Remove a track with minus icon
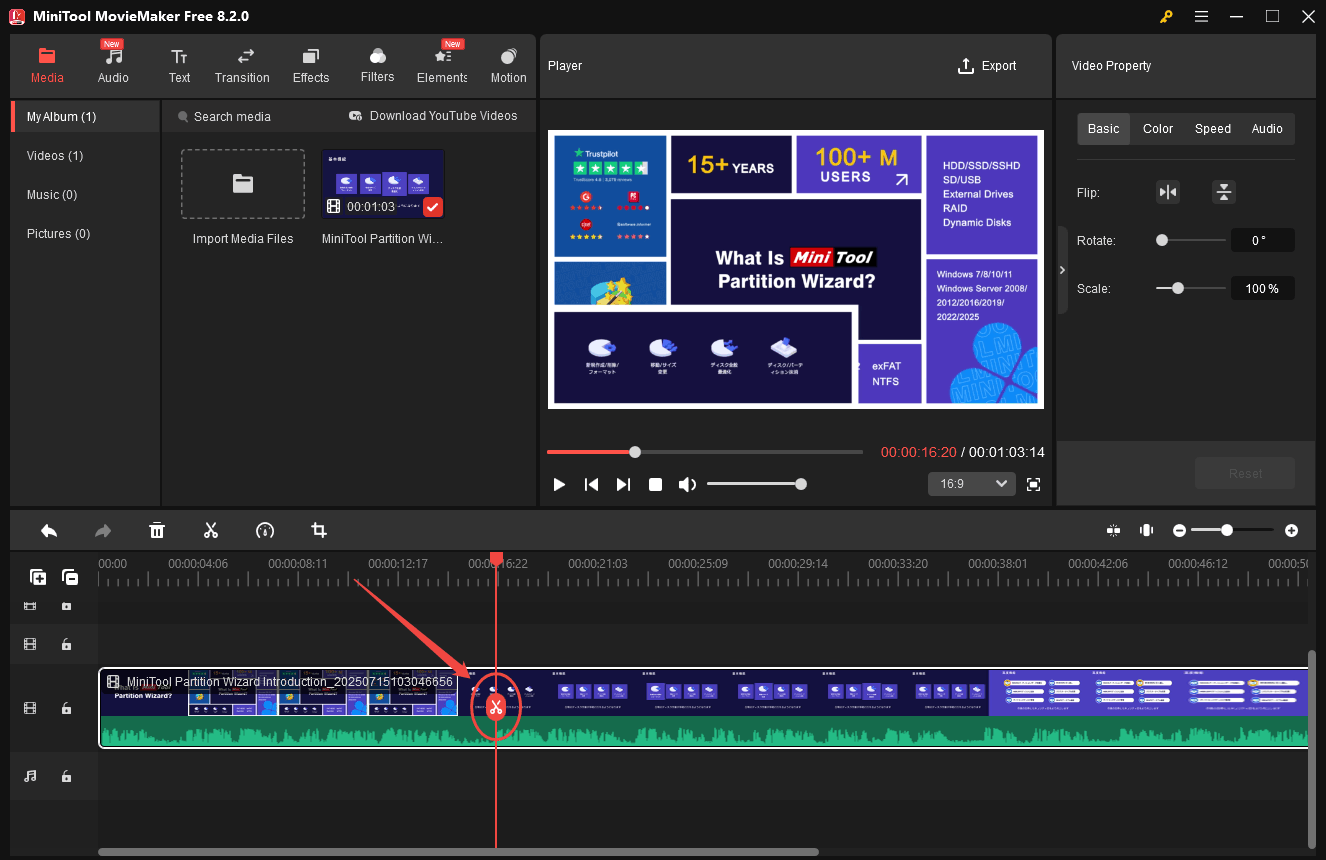Screen dimensions: 1326x860 click(x=70, y=577)
